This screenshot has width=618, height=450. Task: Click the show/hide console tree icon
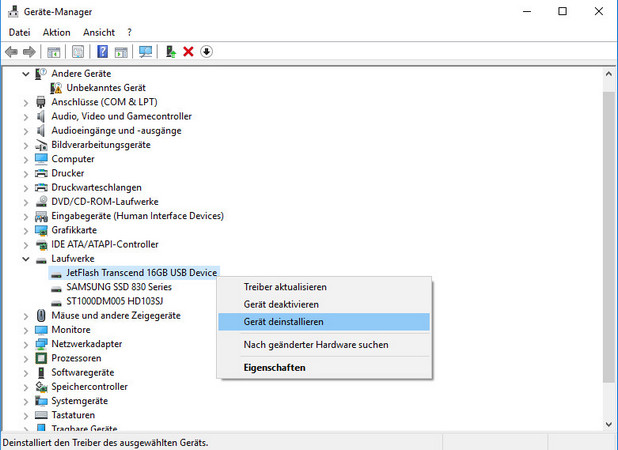(x=54, y=52)
